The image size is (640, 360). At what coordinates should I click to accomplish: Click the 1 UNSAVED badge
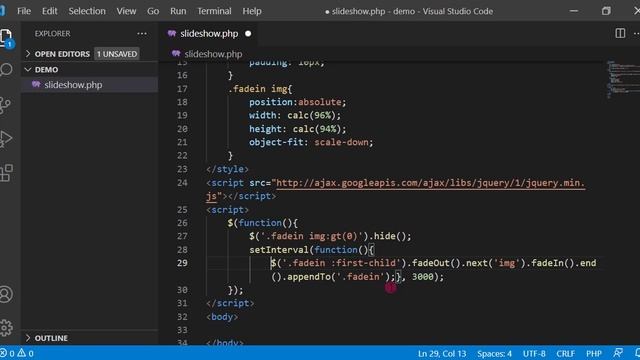(x=117, y=54)
